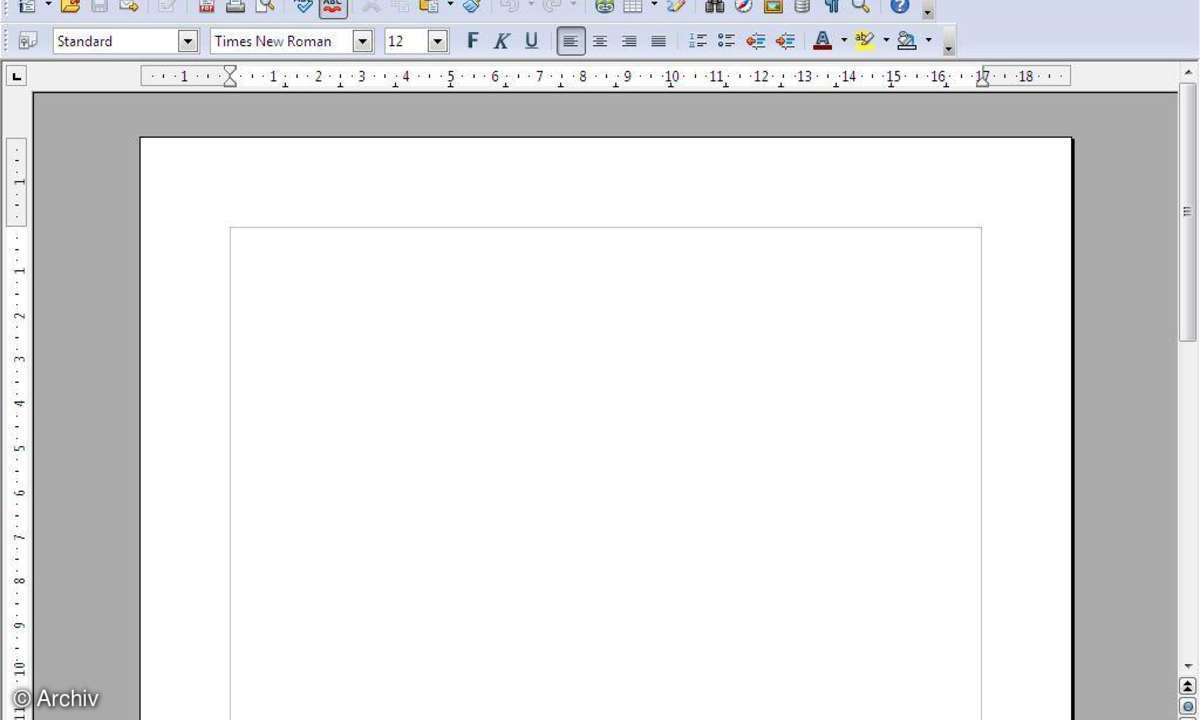The image size is (1200, 720).
Task: Show more formatting toolbar buttons arrow
Action: click(x=948, y=42)
